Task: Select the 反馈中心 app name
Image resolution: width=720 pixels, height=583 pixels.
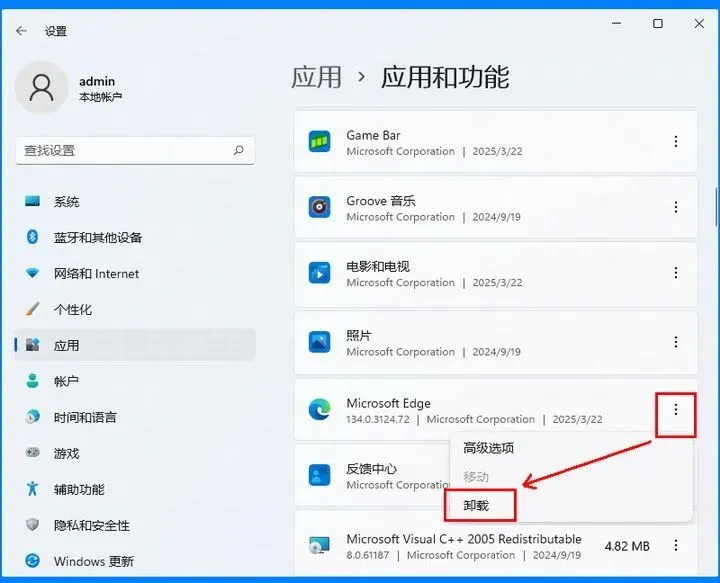Action: [x=371, y=469]
